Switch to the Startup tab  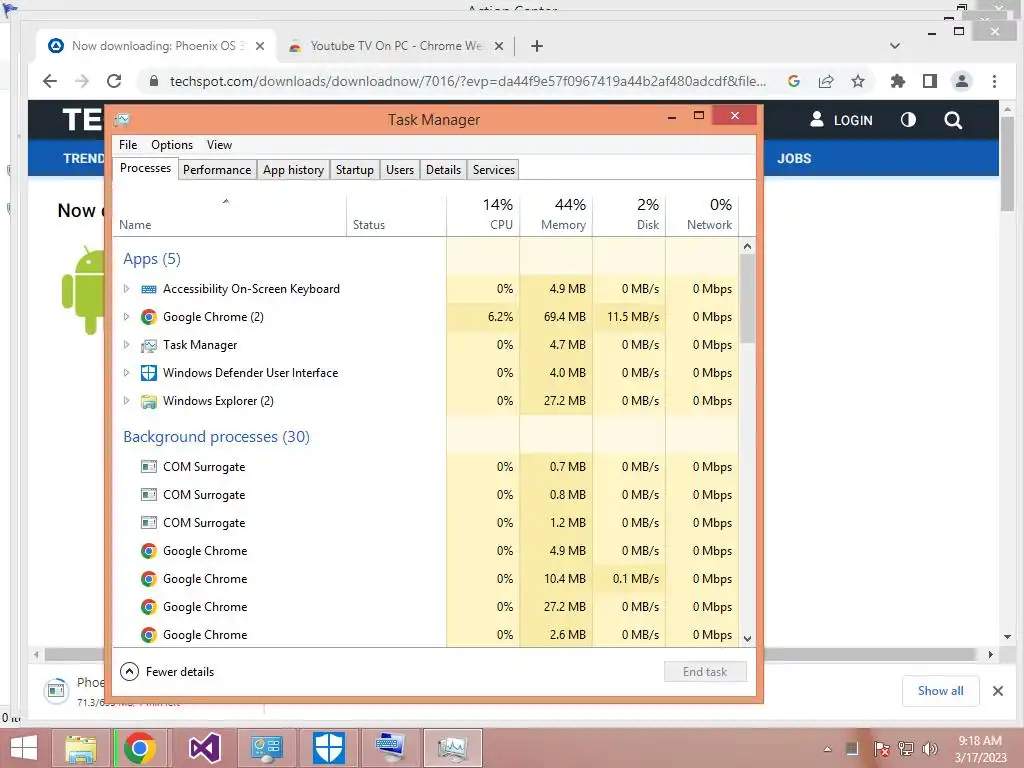click(355, 170)
